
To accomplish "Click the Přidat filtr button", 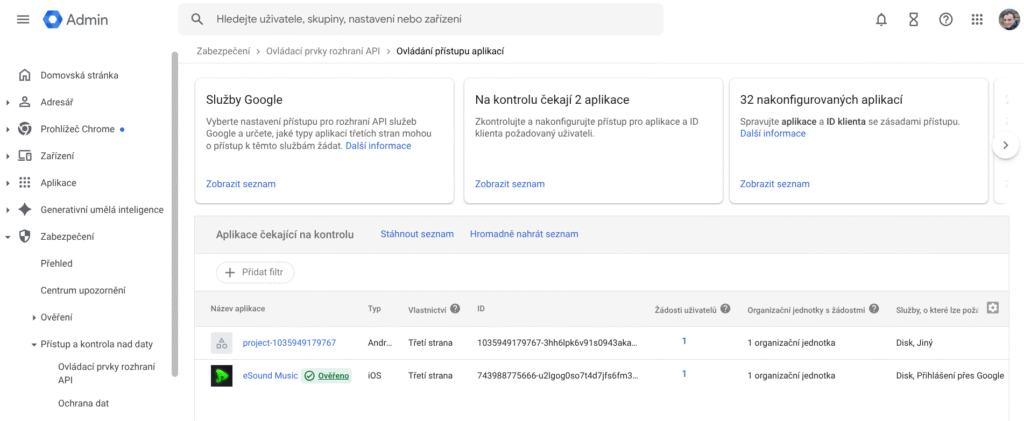I will [255, 271].
